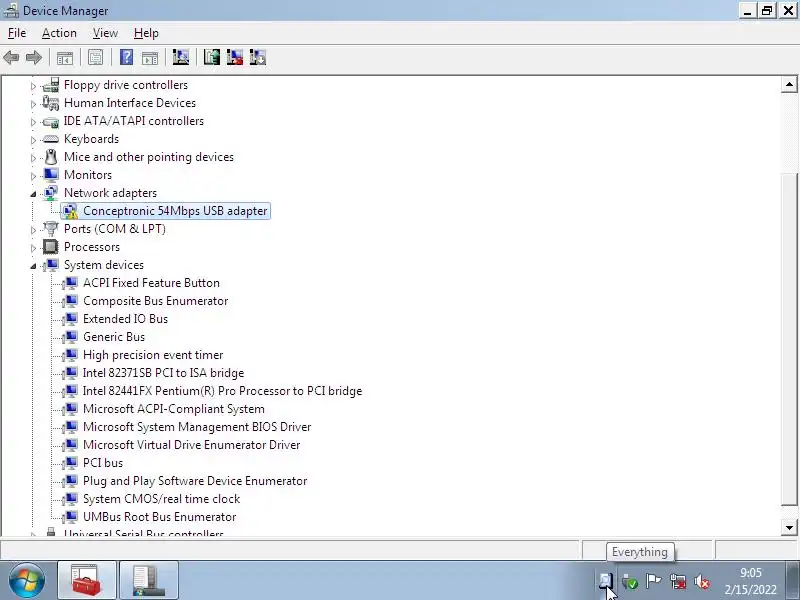This screenshot has height=600, width=800.
Task: Select Extended IO Bus device
Action: (125, 319)
